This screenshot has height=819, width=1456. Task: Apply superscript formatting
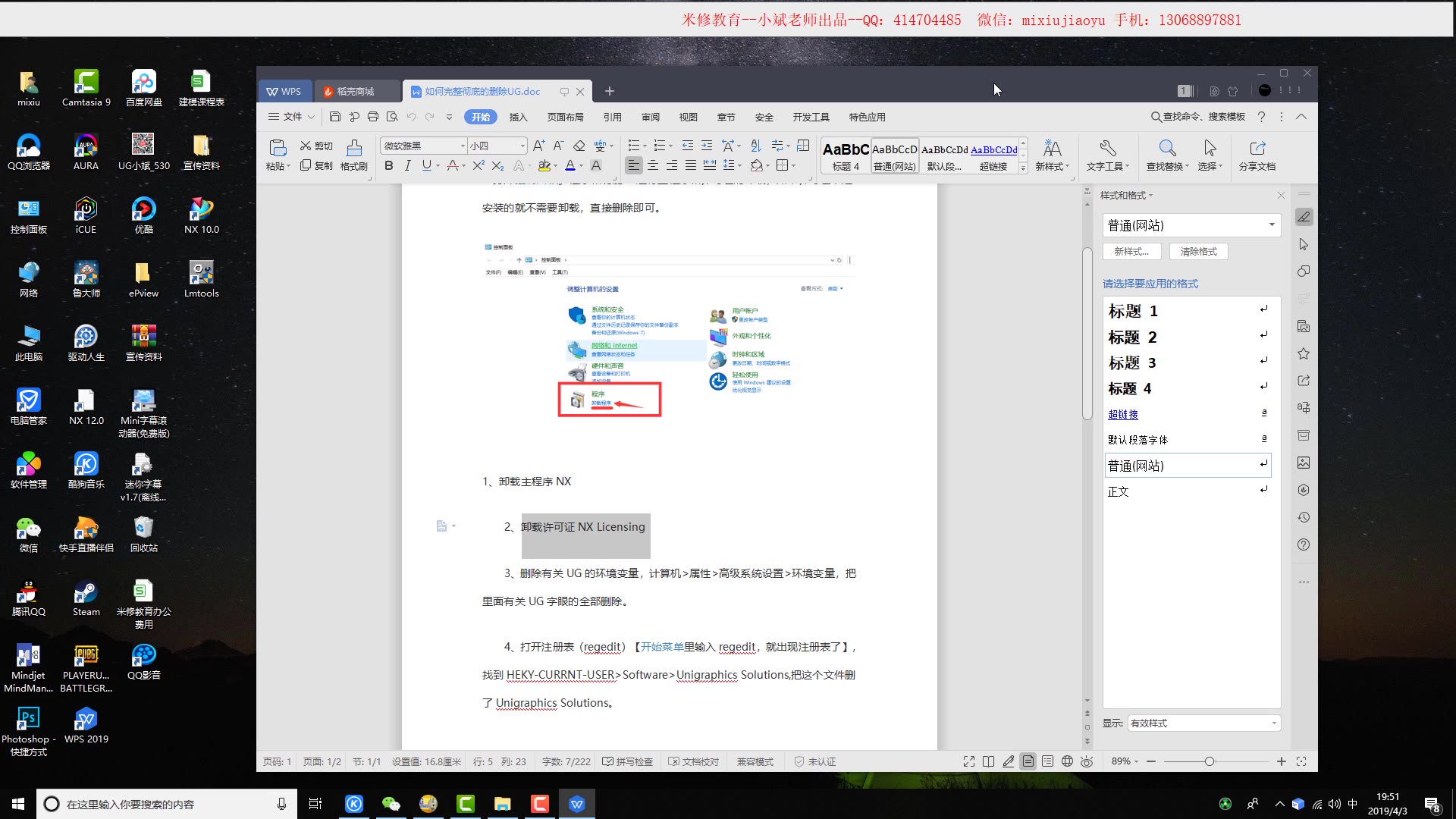(479, 165)
